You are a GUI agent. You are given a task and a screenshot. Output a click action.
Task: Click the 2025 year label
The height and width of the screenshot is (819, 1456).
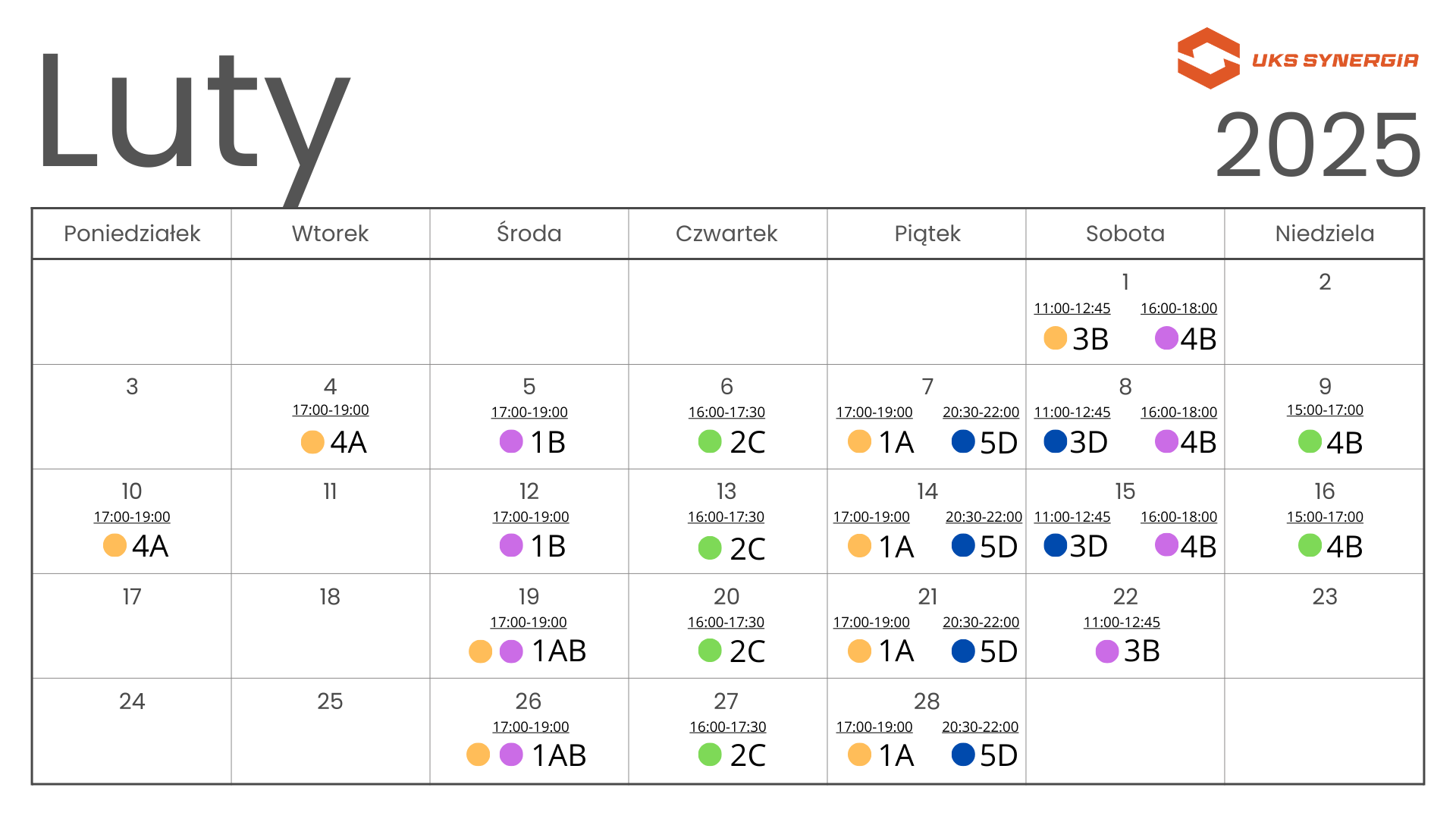tap(1318, 145)
